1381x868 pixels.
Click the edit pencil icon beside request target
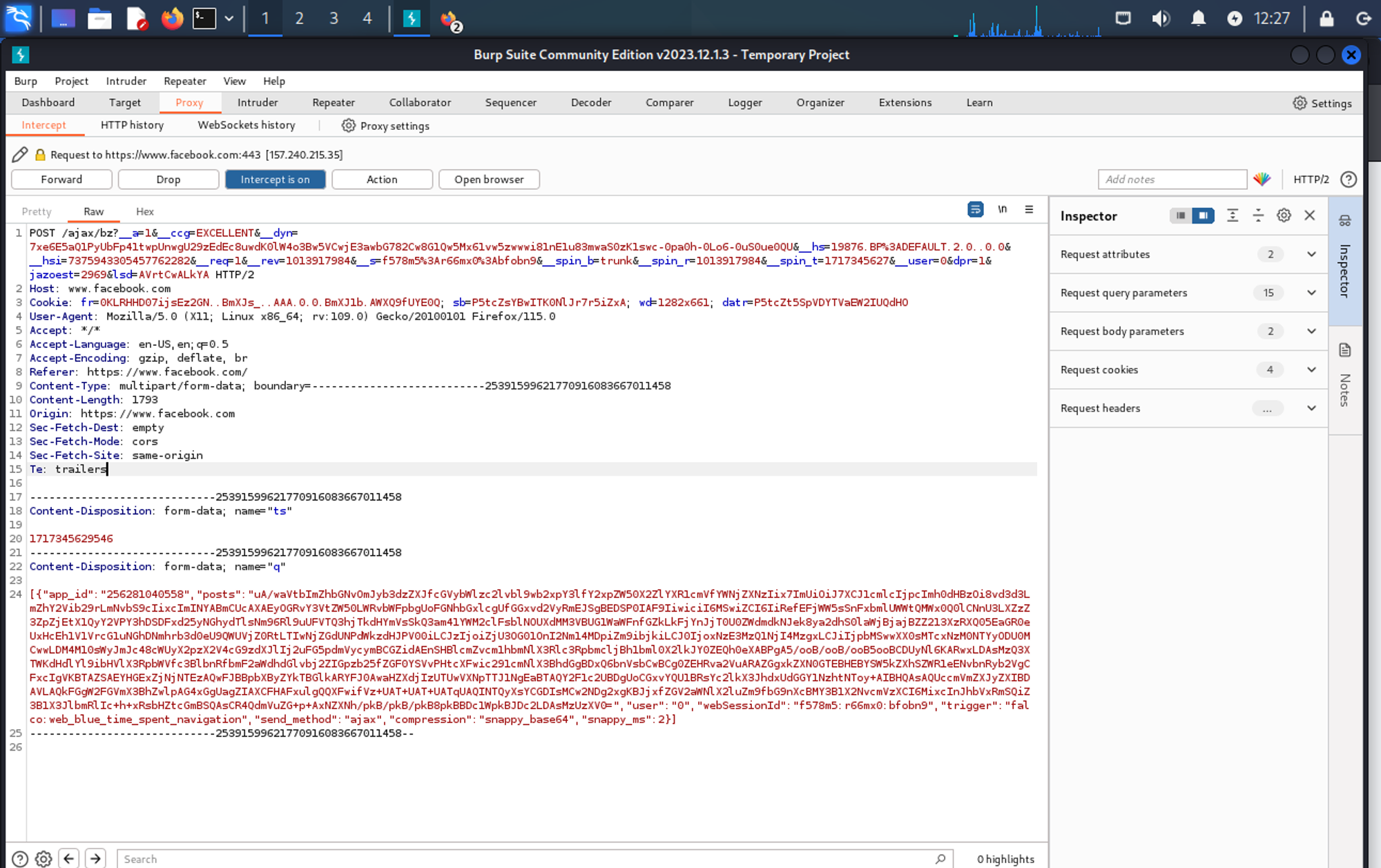(x=20, y=155)
